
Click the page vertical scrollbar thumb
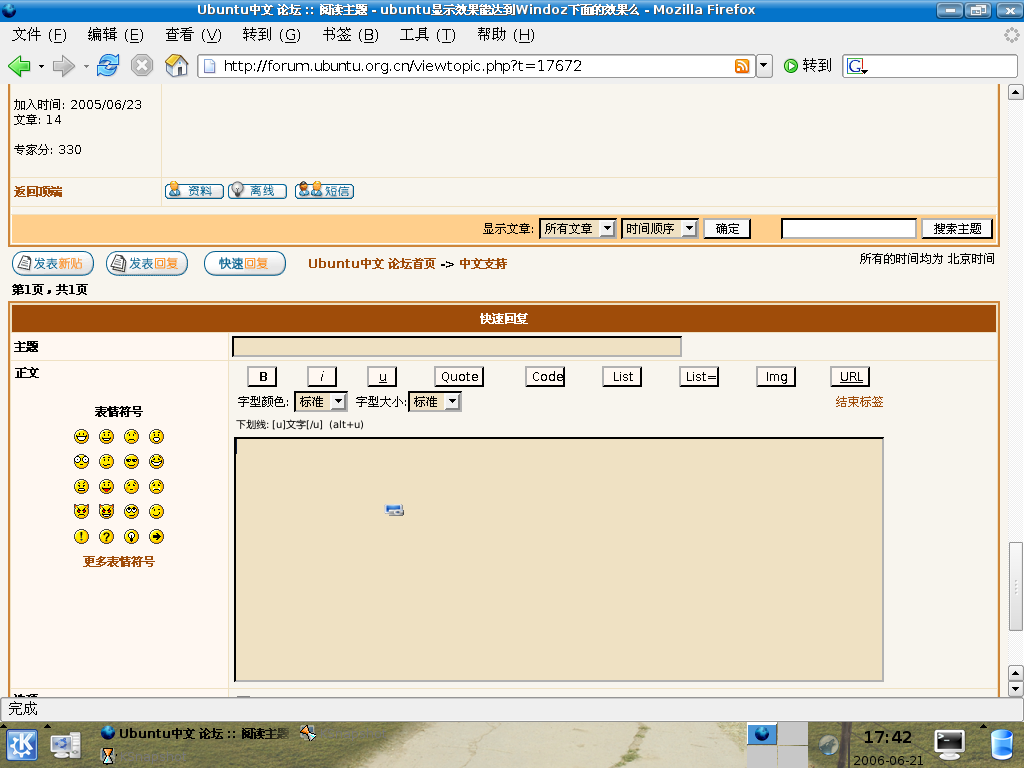pyautogui.click(x=1016, y=586)
